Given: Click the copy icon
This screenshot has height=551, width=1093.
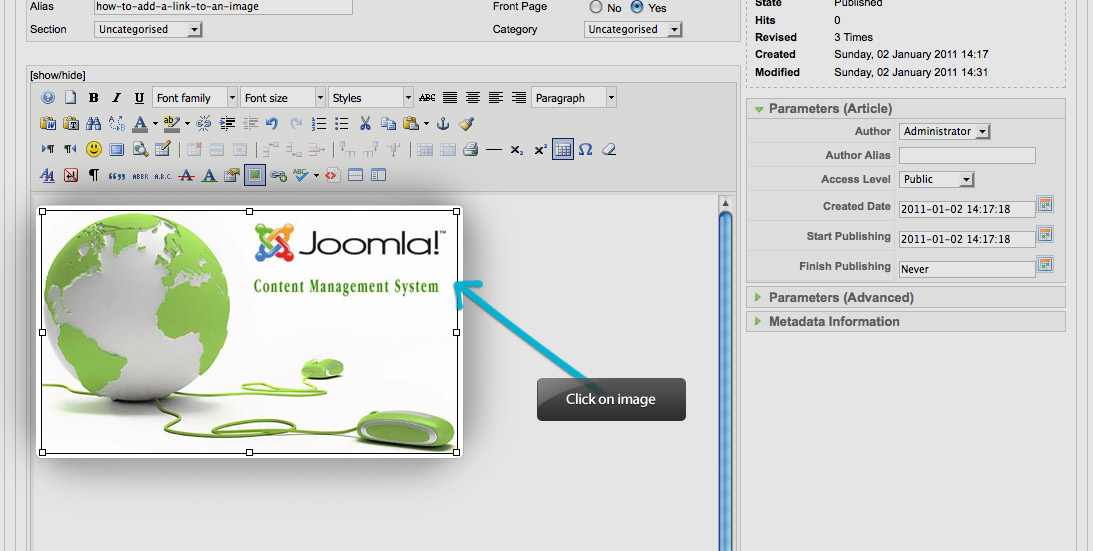Looking at the screenshot, I should click(388, 123).
